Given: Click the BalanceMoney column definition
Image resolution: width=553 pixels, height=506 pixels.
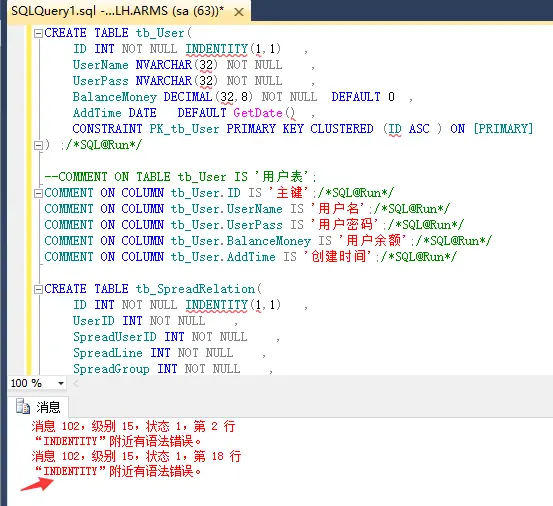Looking at the screenshot, I should click(115, 97).
